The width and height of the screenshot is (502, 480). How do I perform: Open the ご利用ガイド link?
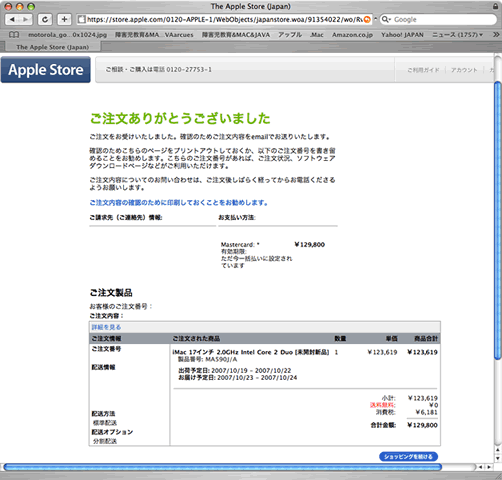point(423,70)
